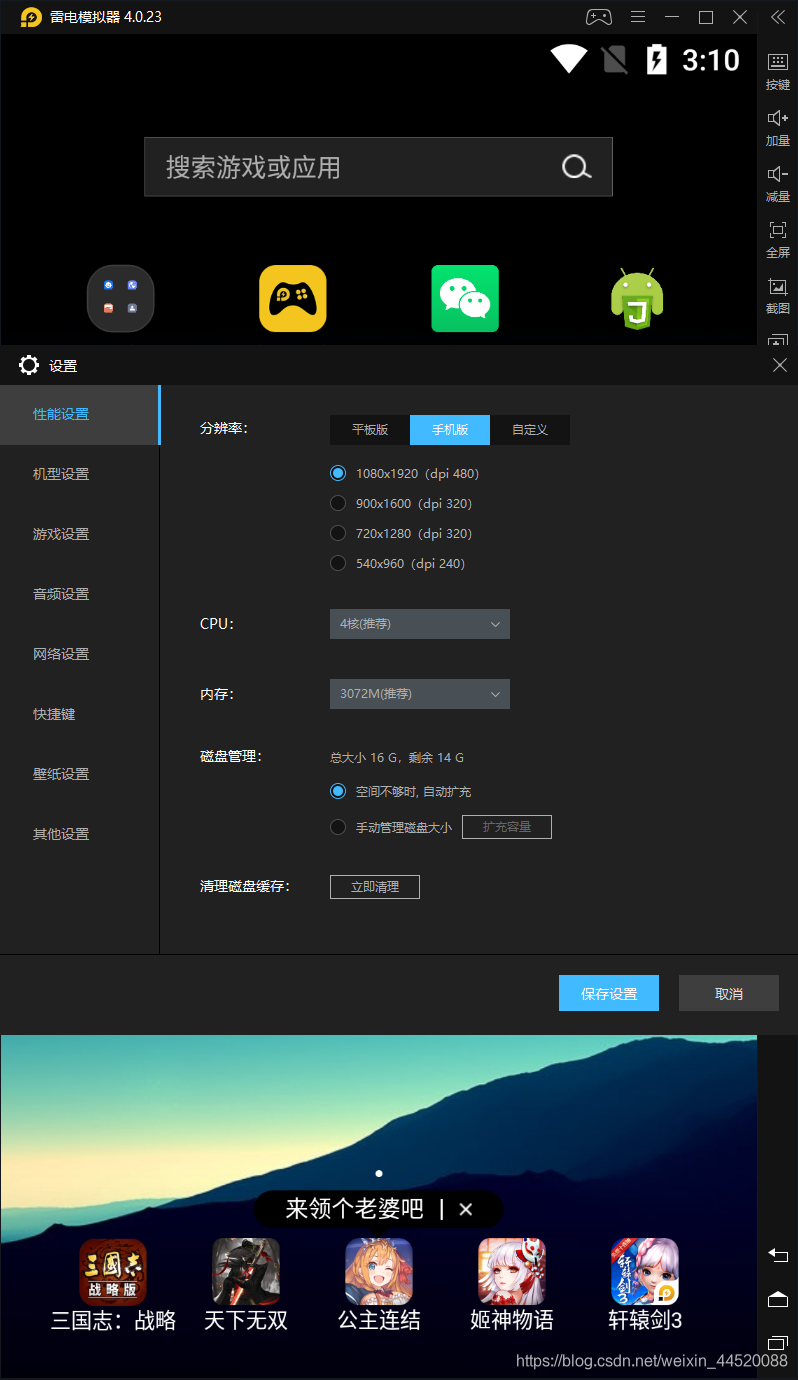Click the 保存设置 button
Viewport: 798px width, 1380px height.
[609, 993]
